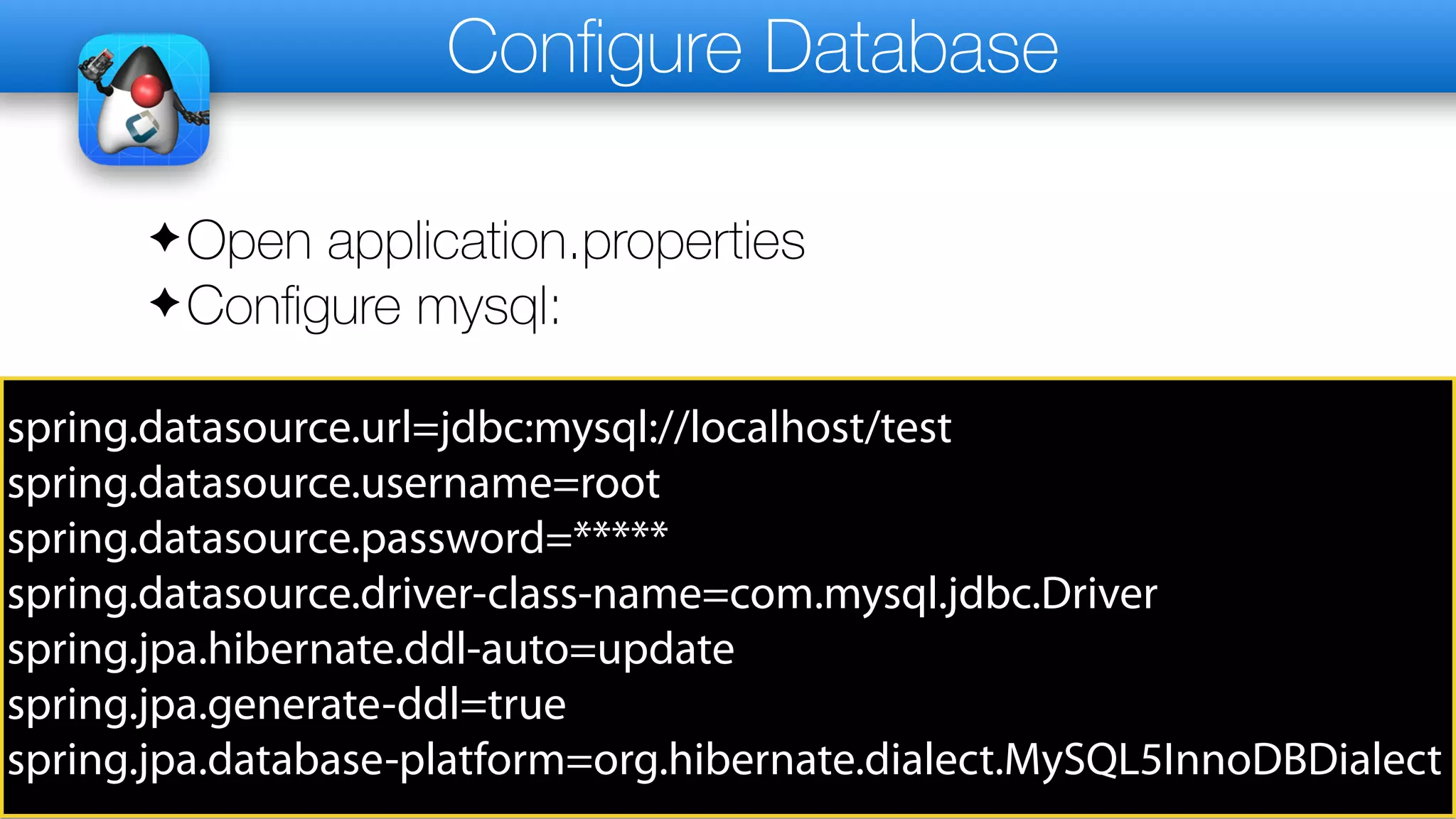The height and width of the screenshot is (819, 1456).
Task: Click com.mysql.jdbc.Driver class name text
Action: [x=943, y=594]
